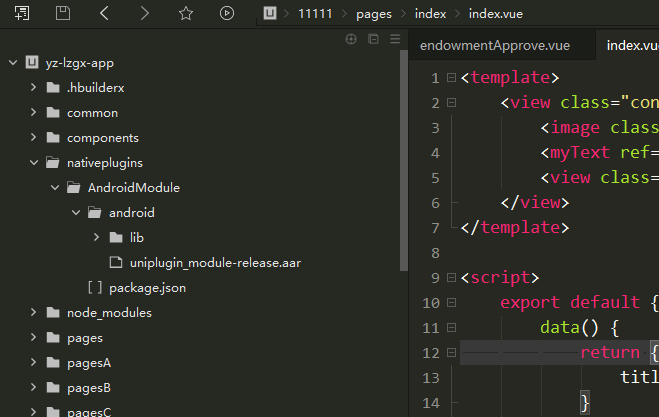This screenshot has height=417, width=659.
Task: Place cursor on the return keyword
Action: pos(610,352)
